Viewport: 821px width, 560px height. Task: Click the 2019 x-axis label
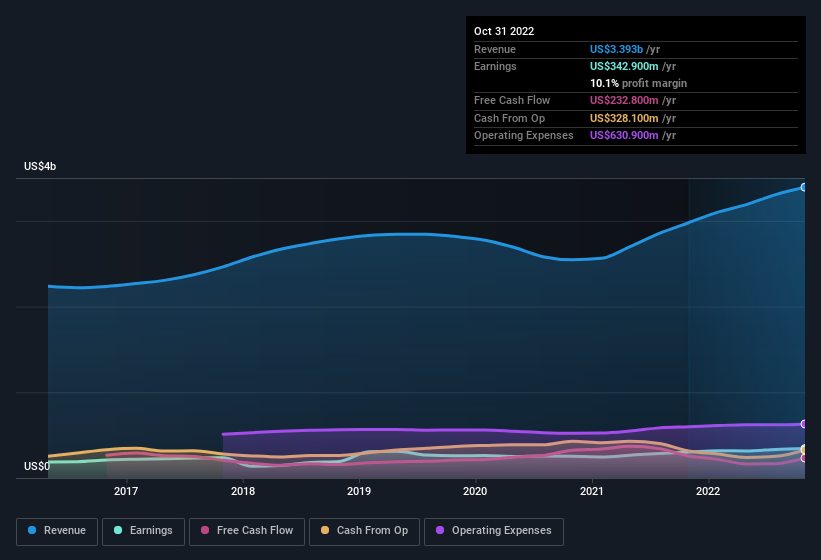[x=359, y=491]
